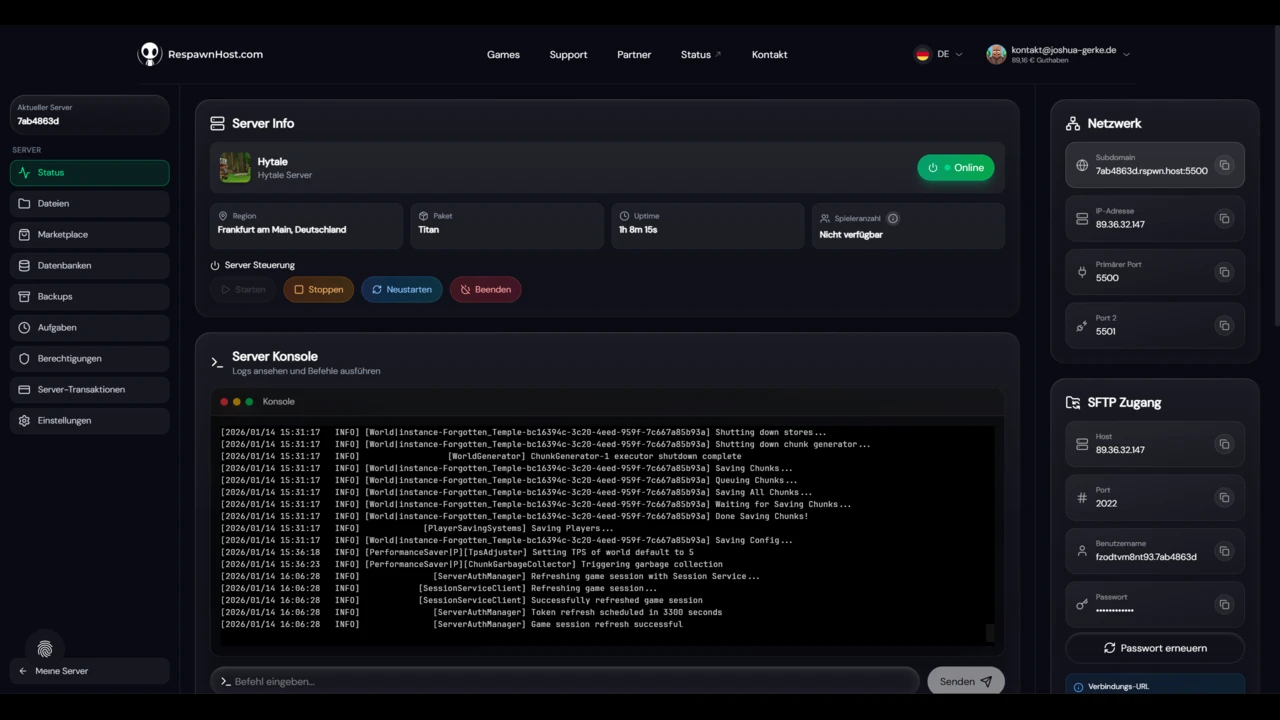
Task: Click the Spieleranzahl info icon
Action: point(893,218)
